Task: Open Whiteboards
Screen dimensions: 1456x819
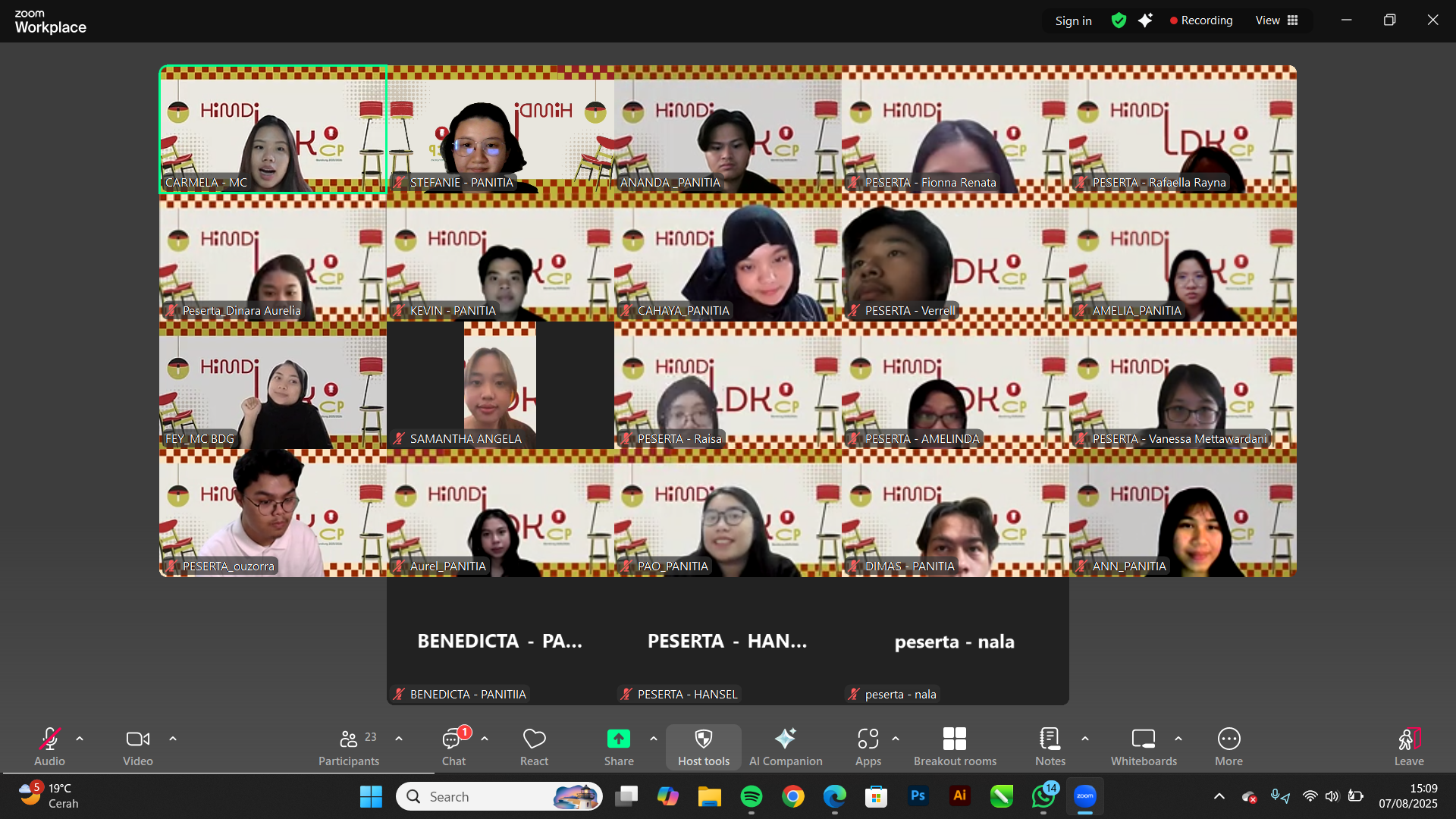Action: (1144, 747)
